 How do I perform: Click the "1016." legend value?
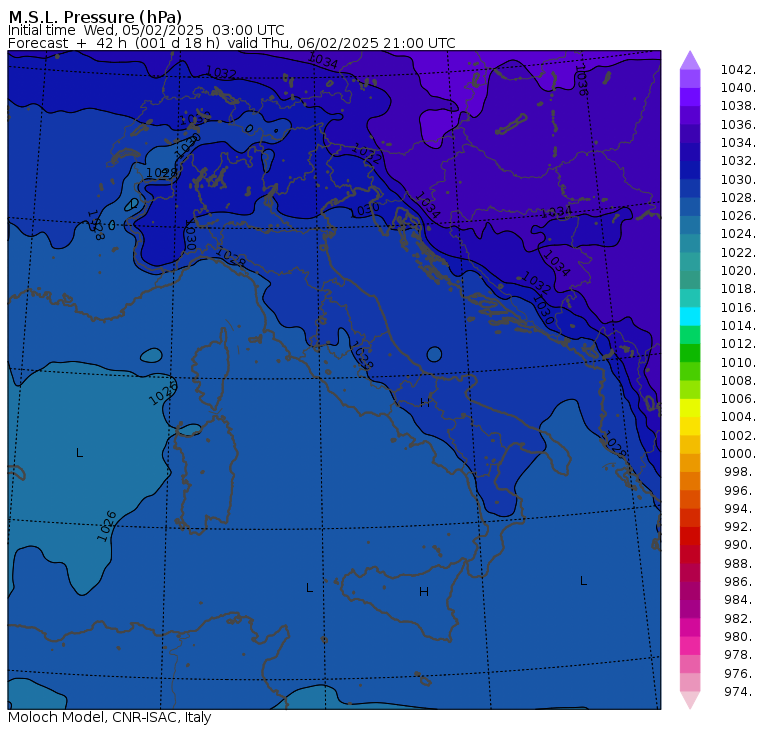(x=738, y=307)
